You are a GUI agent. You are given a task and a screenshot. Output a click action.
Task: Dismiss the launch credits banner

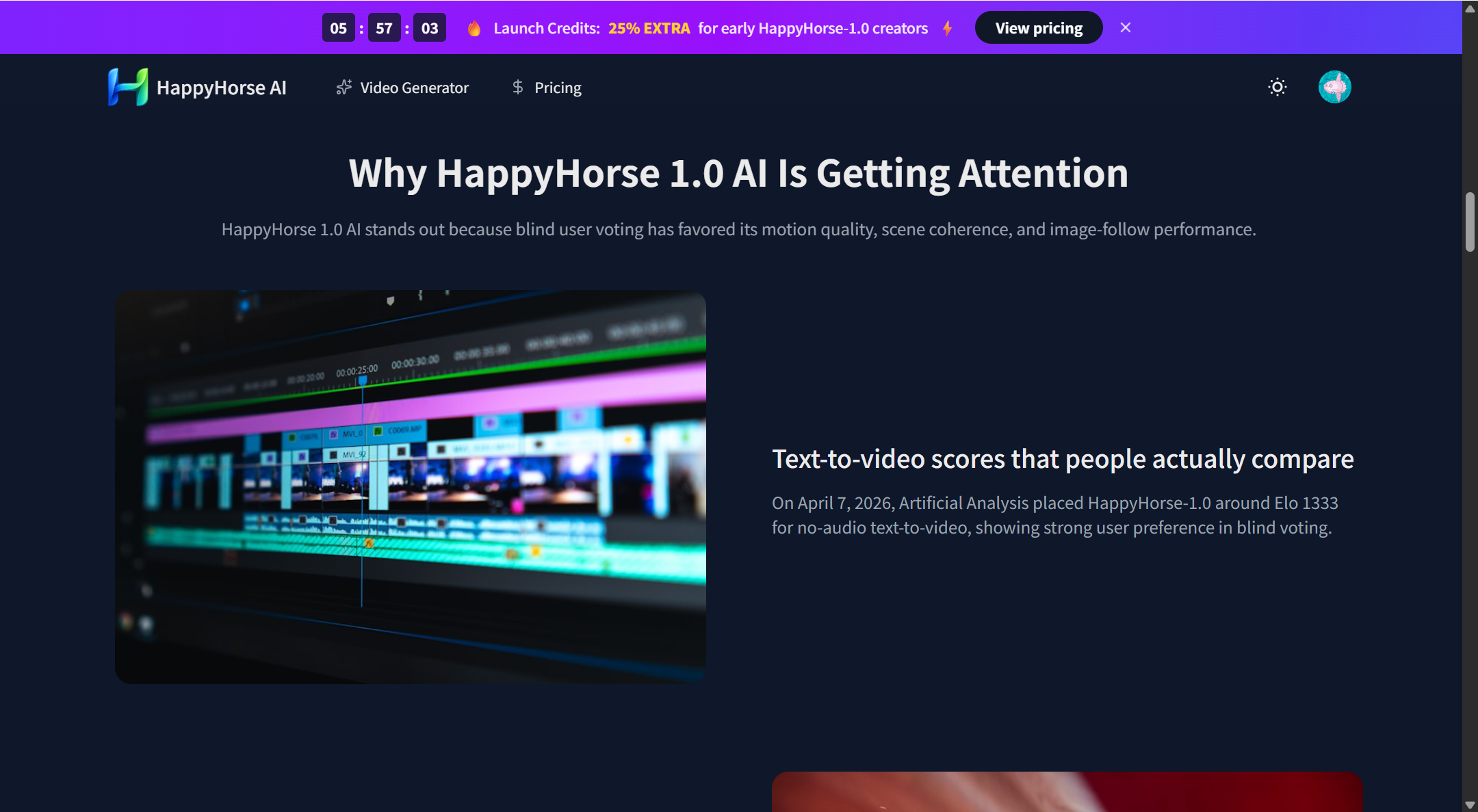coord(1125,27)
